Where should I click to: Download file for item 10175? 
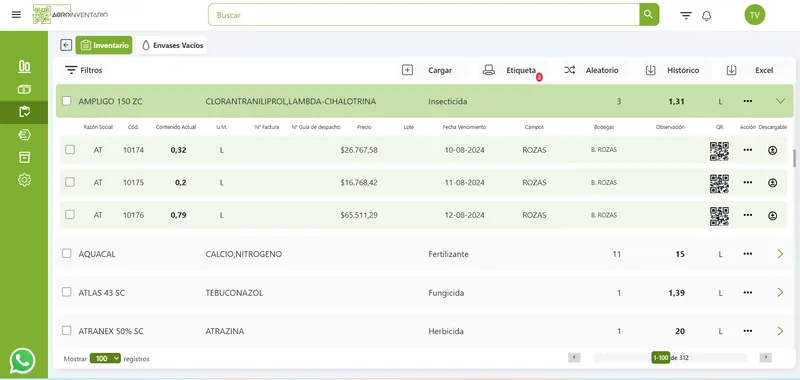tap(772, 183)
